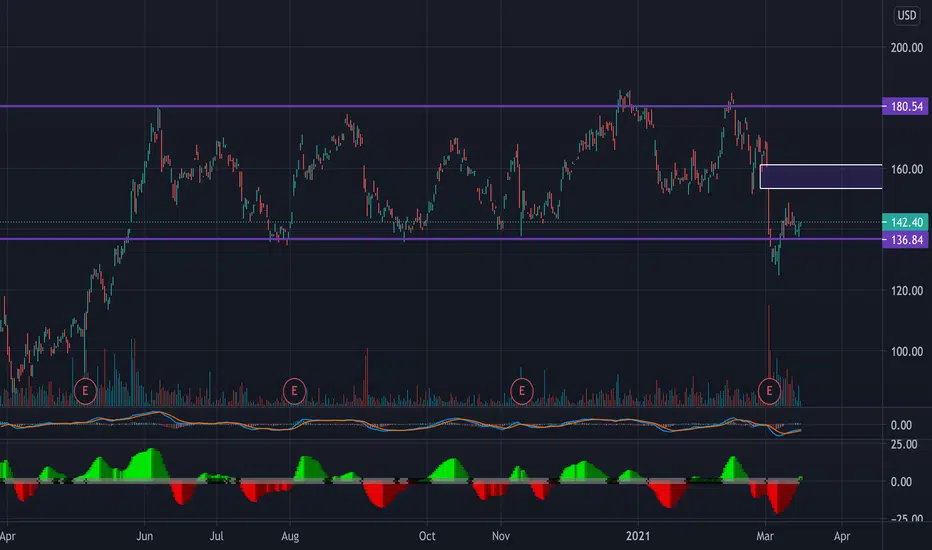Open earnings marker E nearest the Aug label
932x550 pixels.
coord(294,391)
